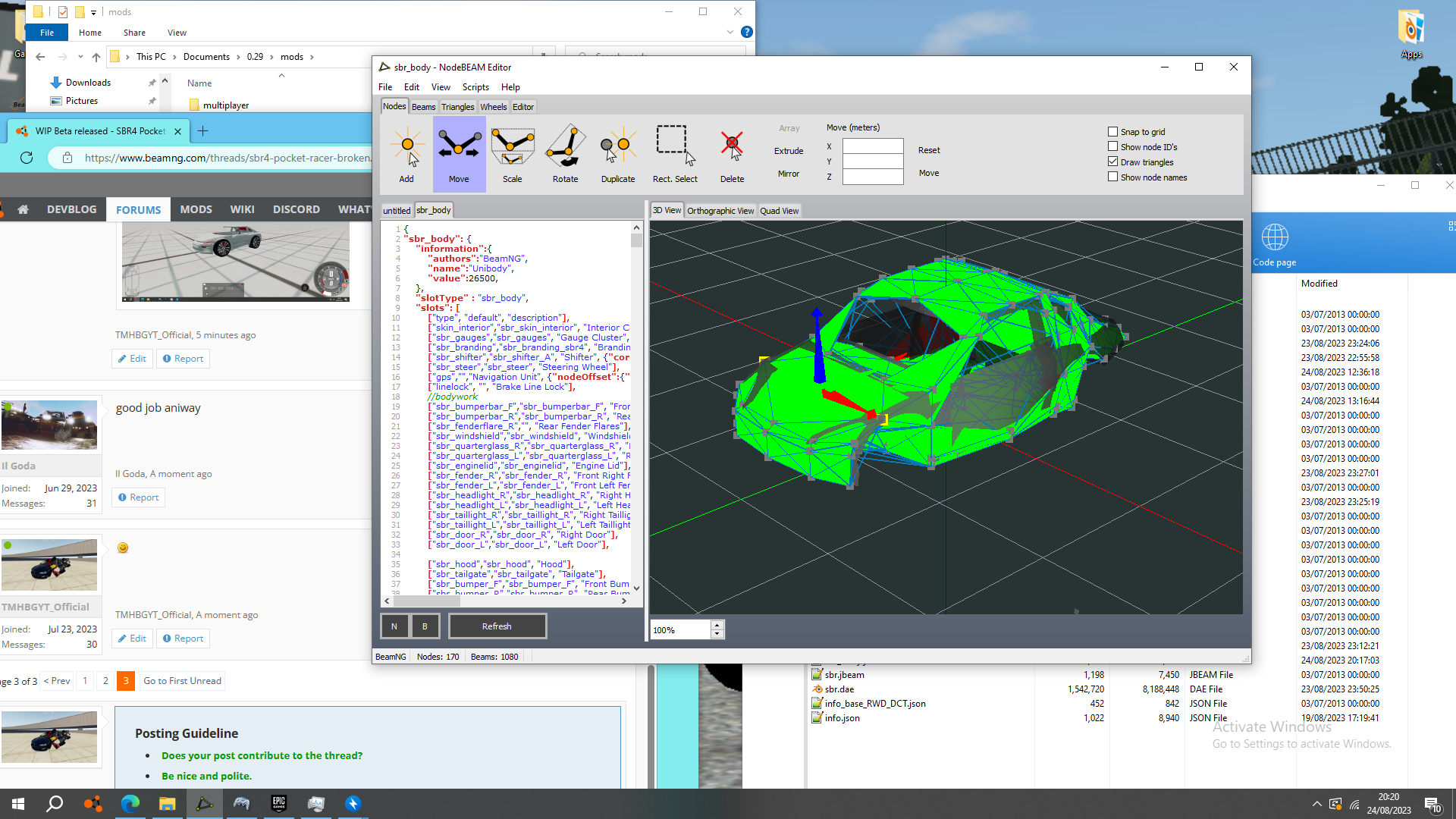Open taskbar search
Image resolution: width=1456 pixels, height=819 pixels.
[55, 804]
